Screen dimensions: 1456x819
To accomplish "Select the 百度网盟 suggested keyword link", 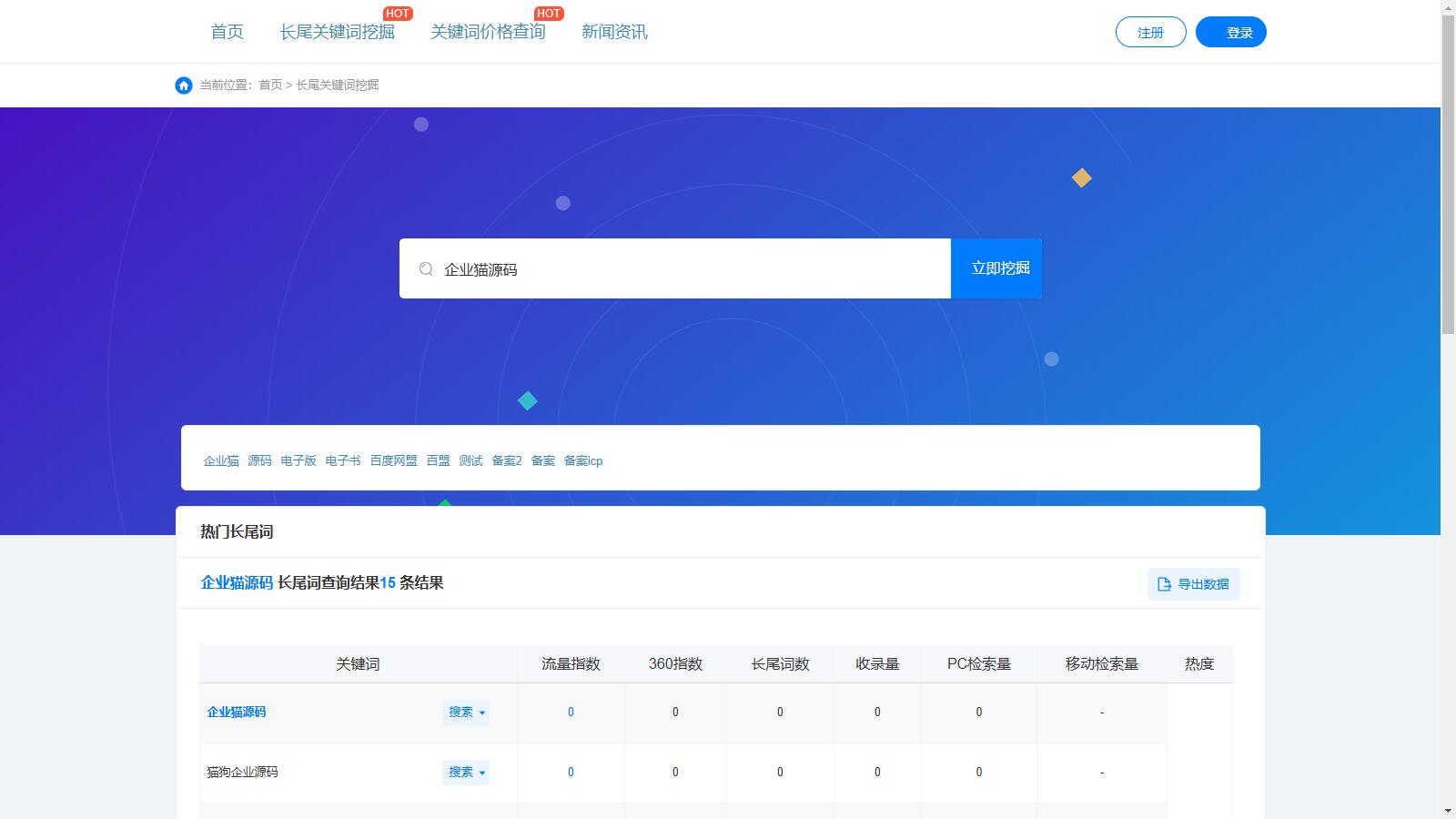I will 393,460.
